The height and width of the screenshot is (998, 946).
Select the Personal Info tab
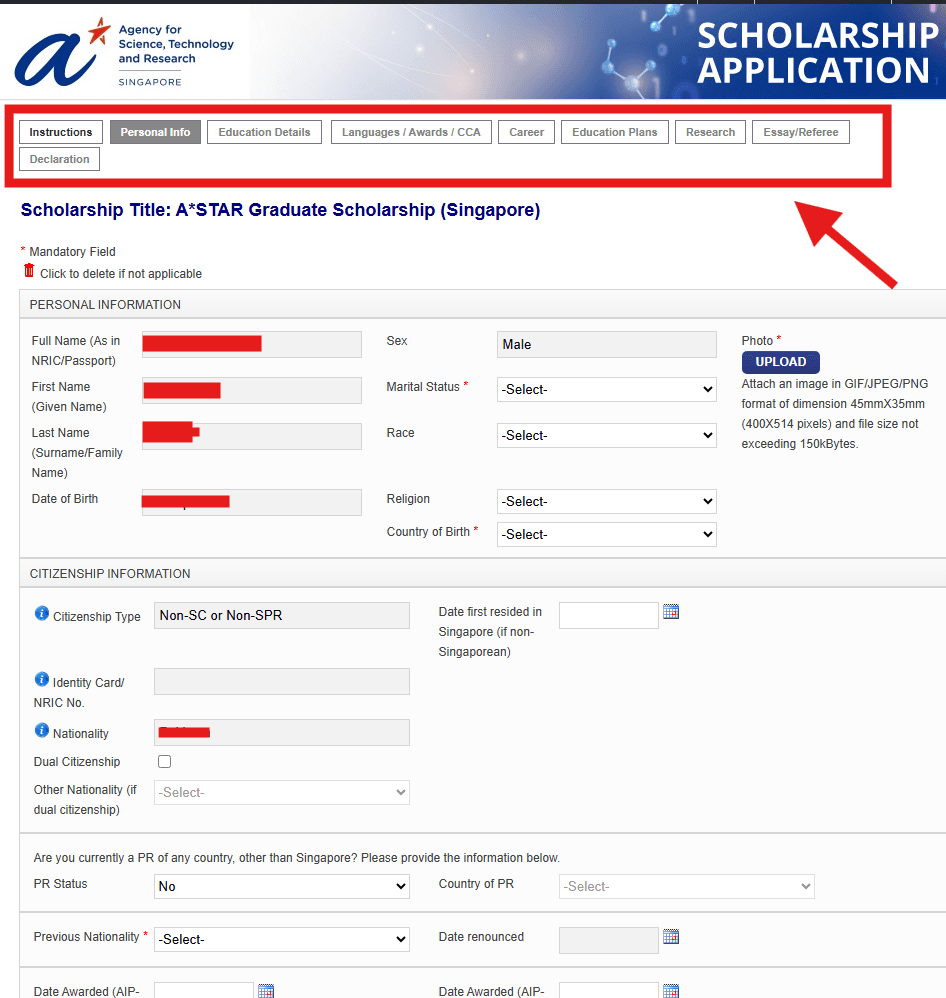click(155, 132)
